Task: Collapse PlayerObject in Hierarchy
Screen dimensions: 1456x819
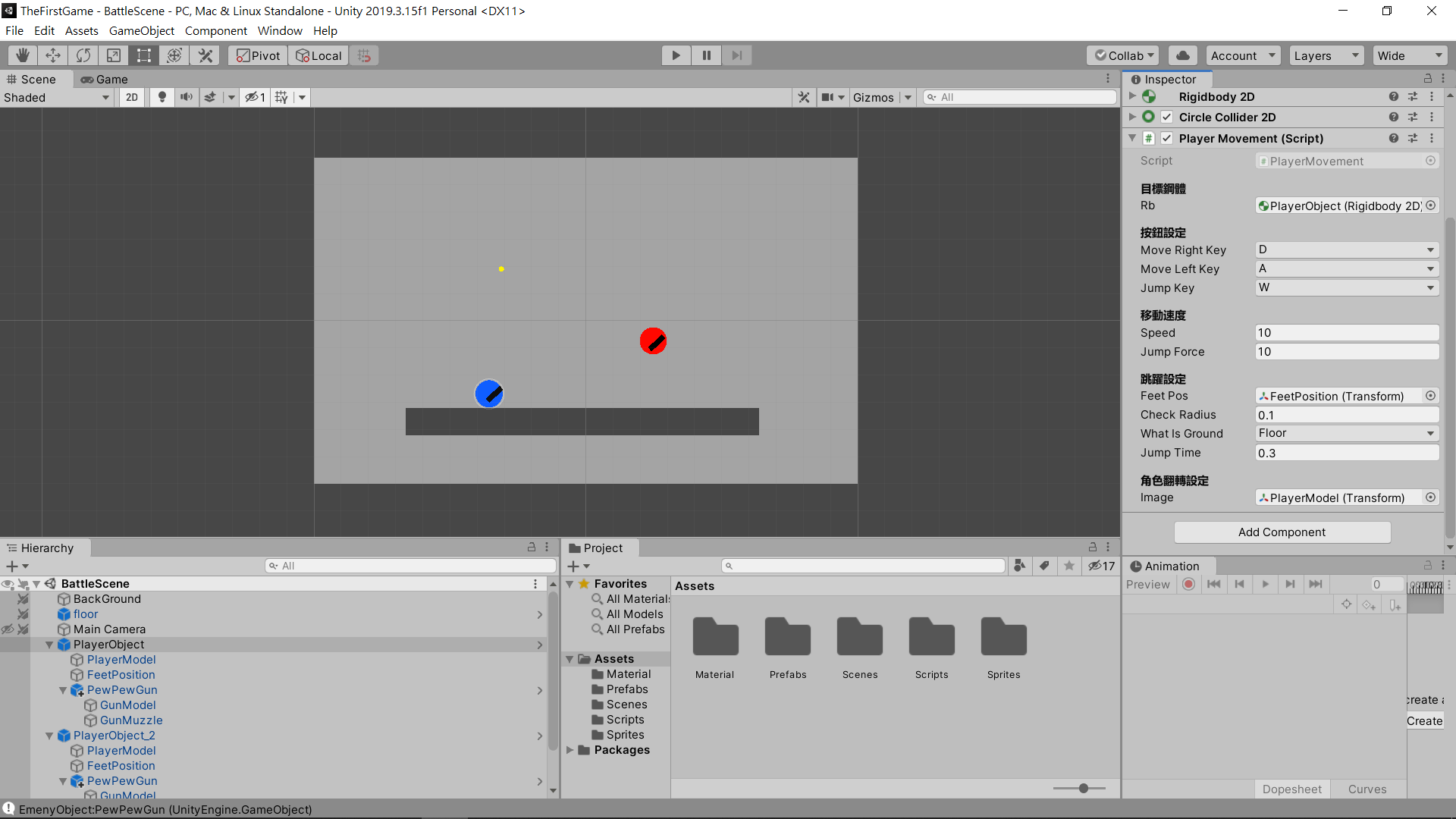Action: click(x=49, y=645)
